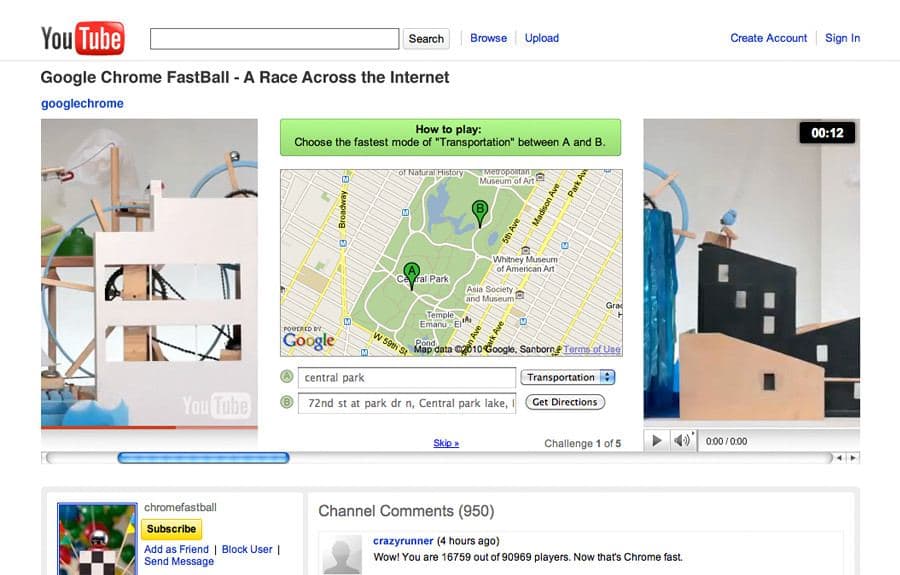Click Add as Friend
The image size is (900, 575).
(x=176, y=549)
